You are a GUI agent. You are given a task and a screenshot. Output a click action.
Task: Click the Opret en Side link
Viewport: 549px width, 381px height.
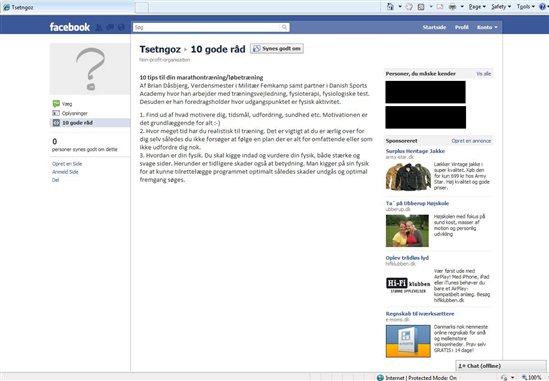(67, 164)
